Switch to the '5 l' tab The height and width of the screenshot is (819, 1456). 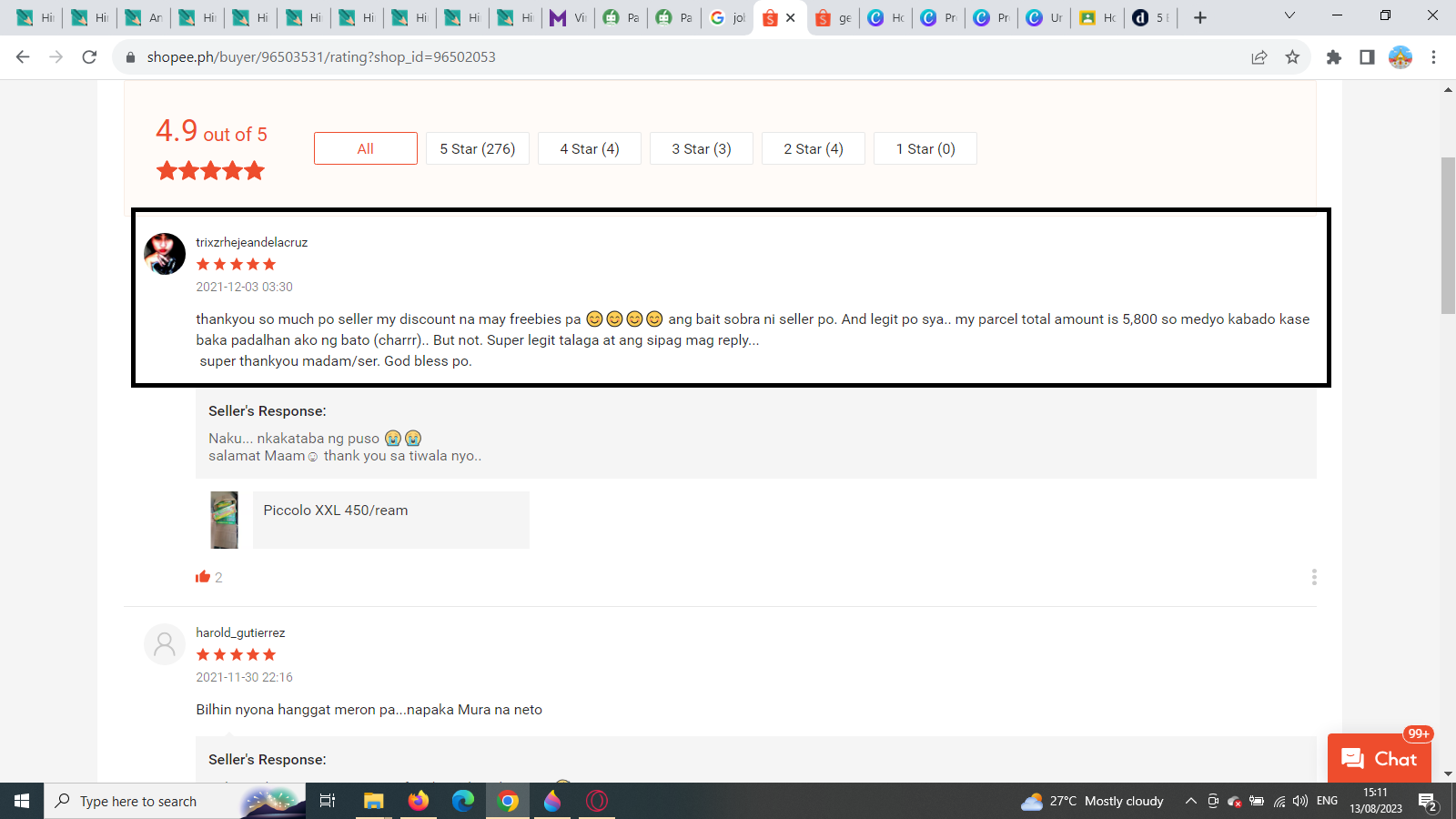click(1151, 17)
